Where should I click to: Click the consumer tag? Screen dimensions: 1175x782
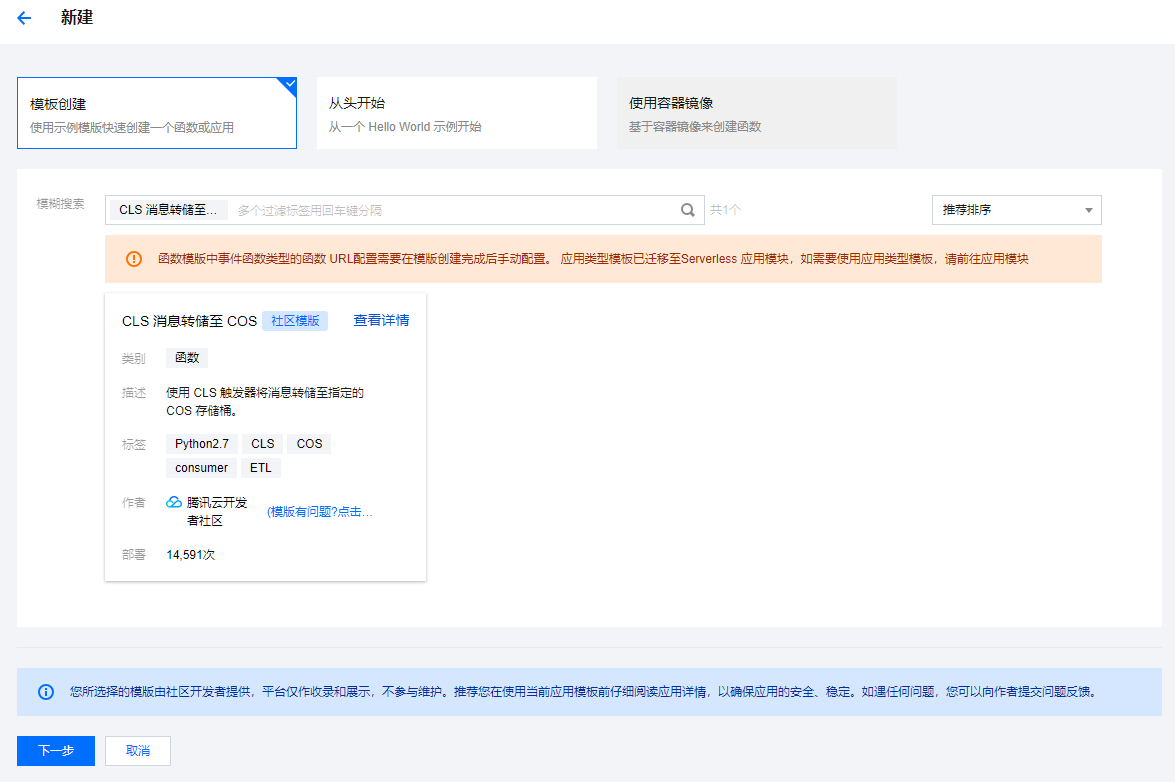pyautogui.click(x=202, y=468)
